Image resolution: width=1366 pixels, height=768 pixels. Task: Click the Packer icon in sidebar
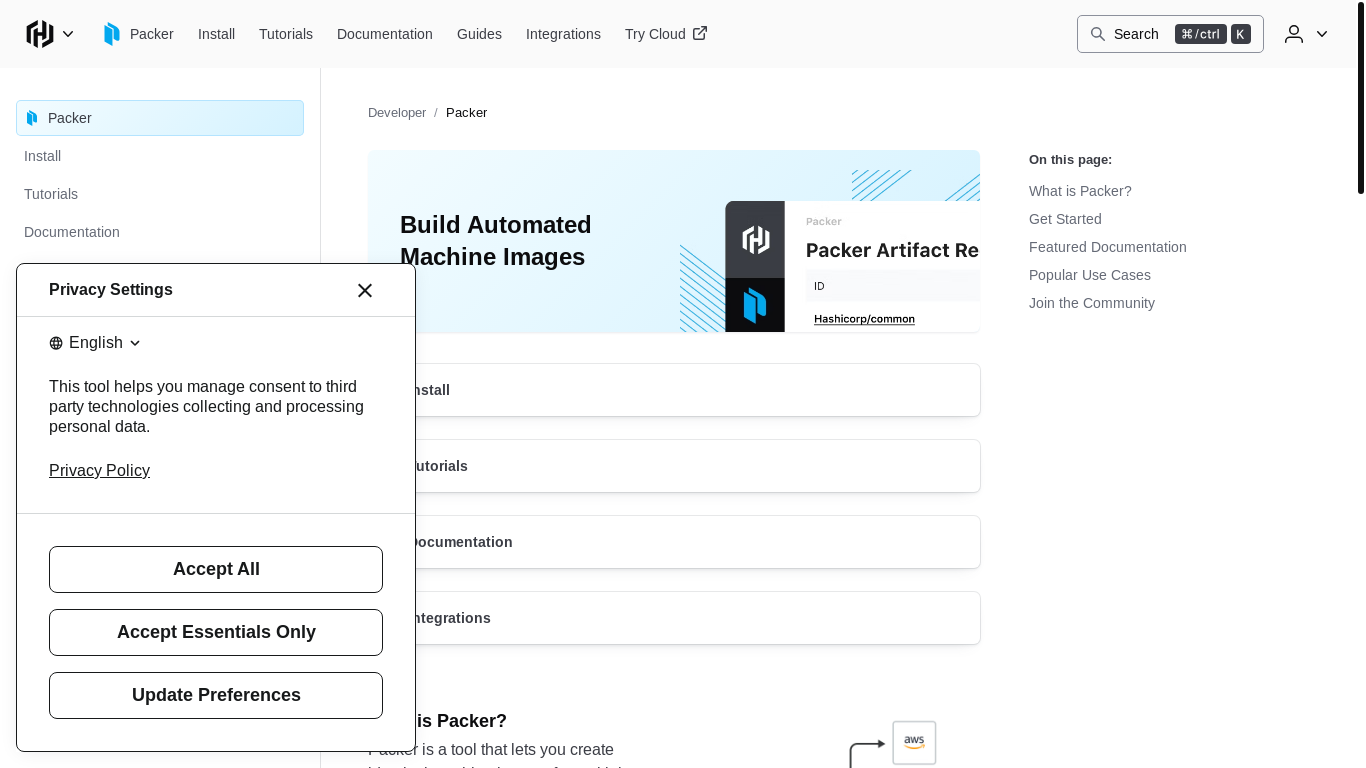tap(32, 118)
